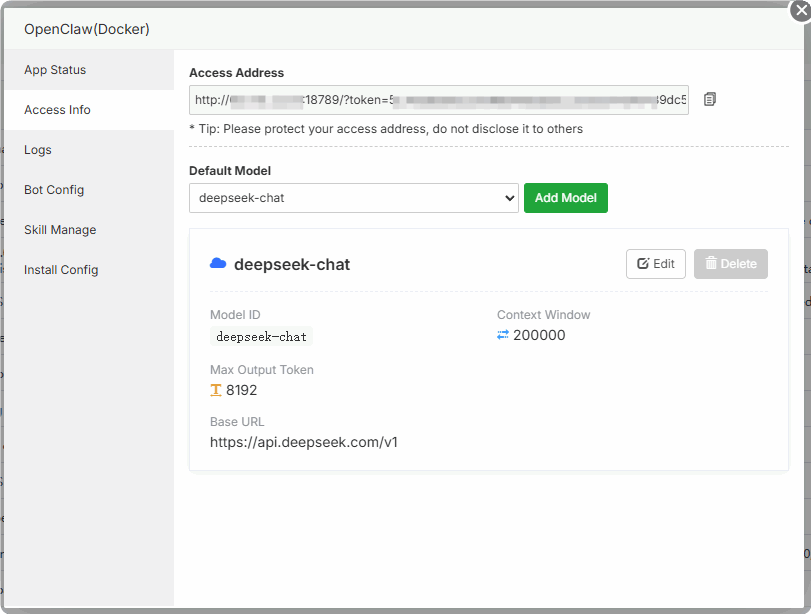Delete the deepseek-chat model
Image resolution: width=811 pixels, height=614 pixels.
pos(731,264)
